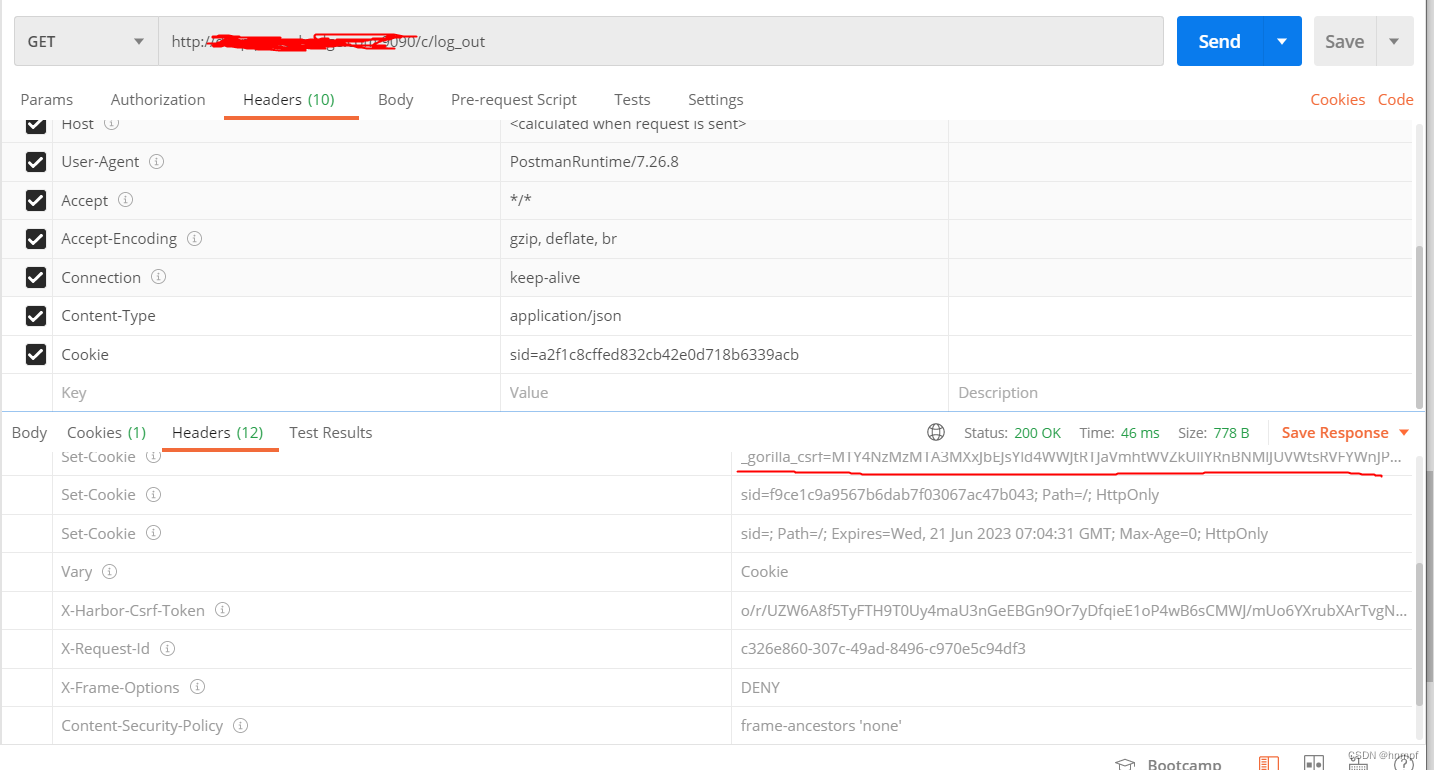The height and width of the screenshot is (770, 1434).
Task: Expand the Save button dropdown arrow
Action: tap(1395, 41)
